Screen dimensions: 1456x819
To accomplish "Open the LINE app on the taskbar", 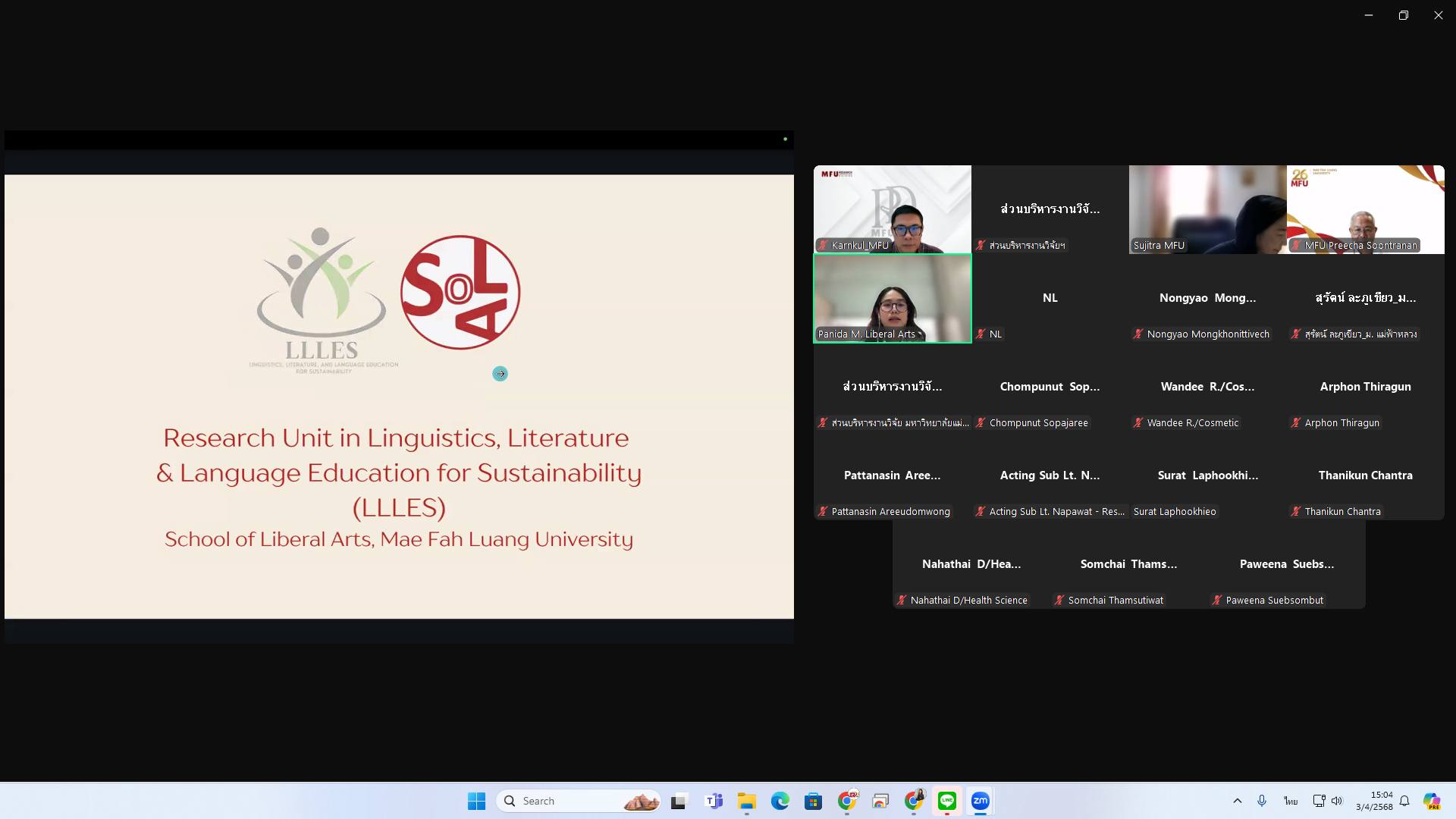I will click(947, 801).
